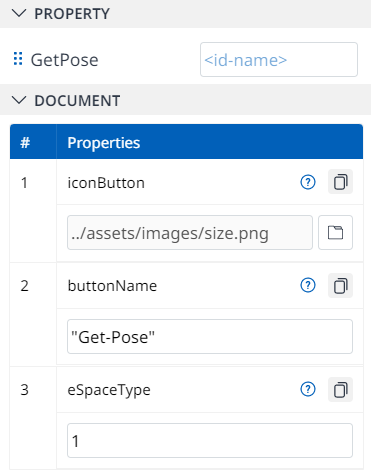Show help for buttonName property
The image size is (371, 470).
[308, 286]
